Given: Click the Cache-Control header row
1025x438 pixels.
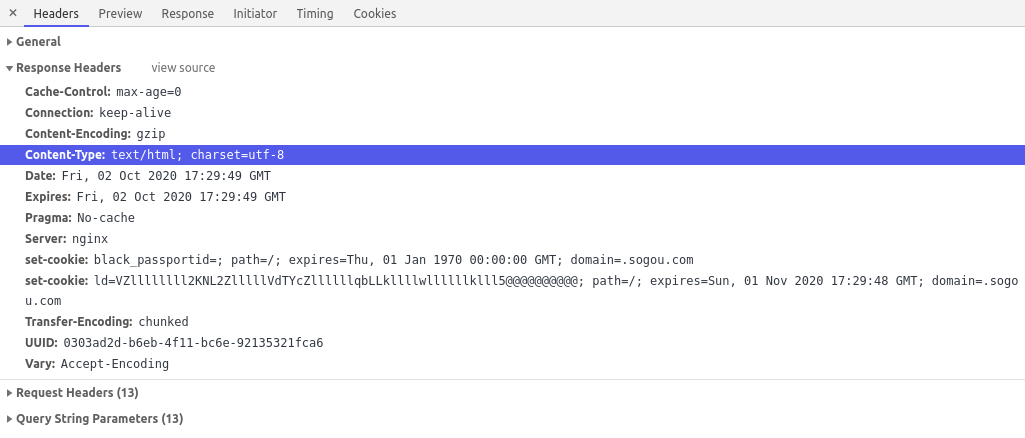Looking at the screenshot, I should coord(512,92).
